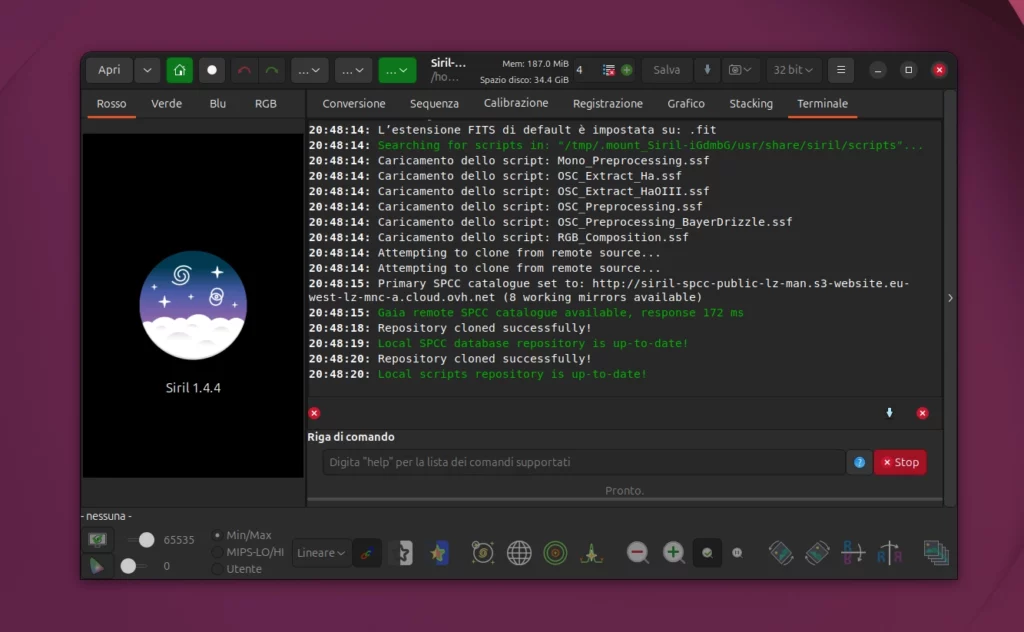Click the red undo arrow
The width and height of the screenshot is (1024, 632).
coord(244,70)
